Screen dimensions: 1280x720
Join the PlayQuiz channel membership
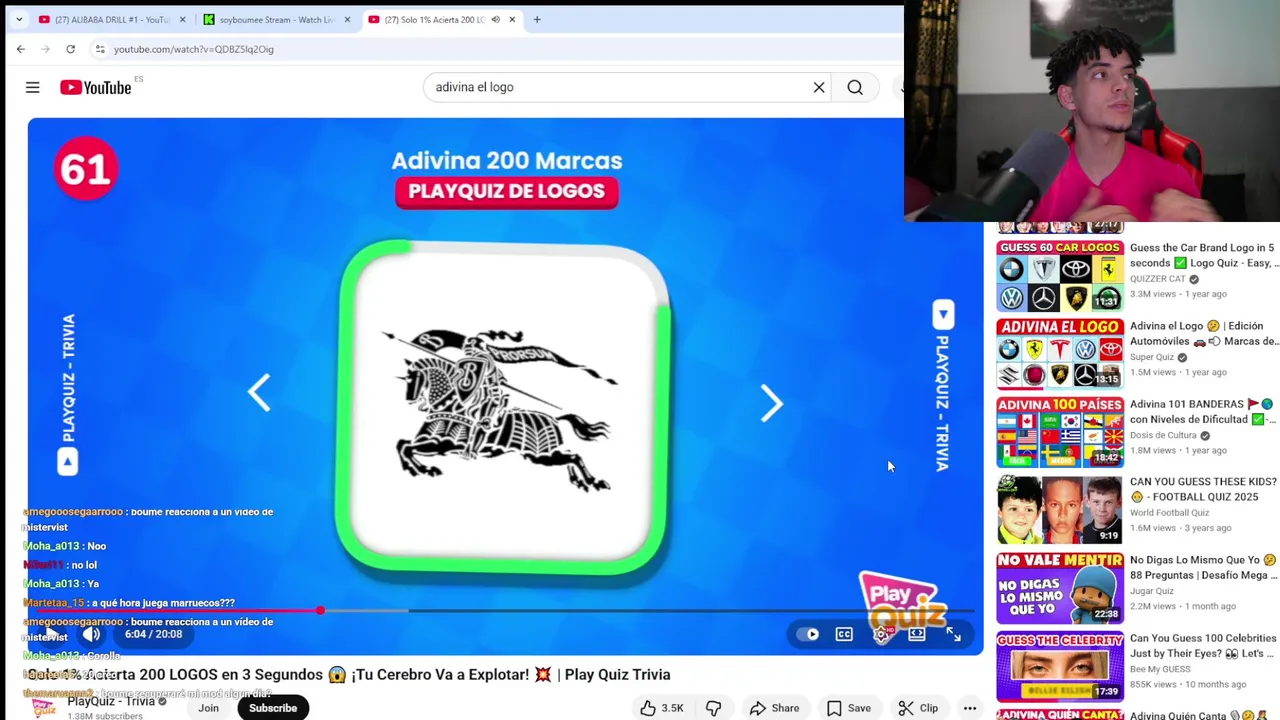tap(208, 708)
